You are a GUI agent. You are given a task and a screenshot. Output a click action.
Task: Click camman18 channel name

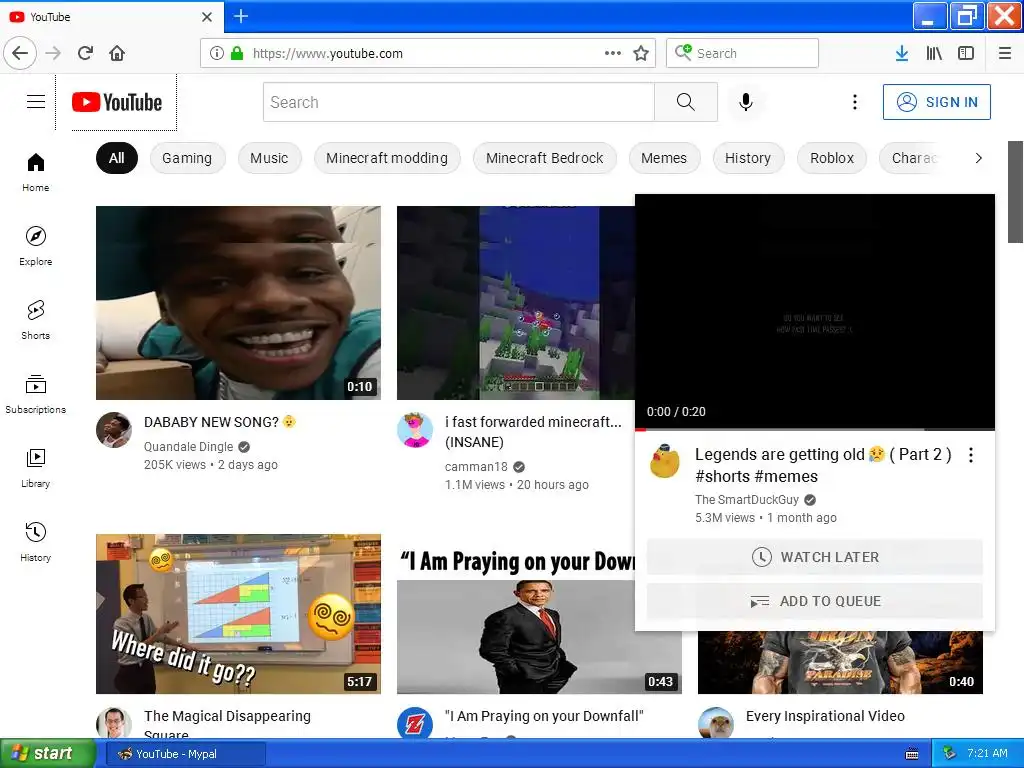coord(476,466)
